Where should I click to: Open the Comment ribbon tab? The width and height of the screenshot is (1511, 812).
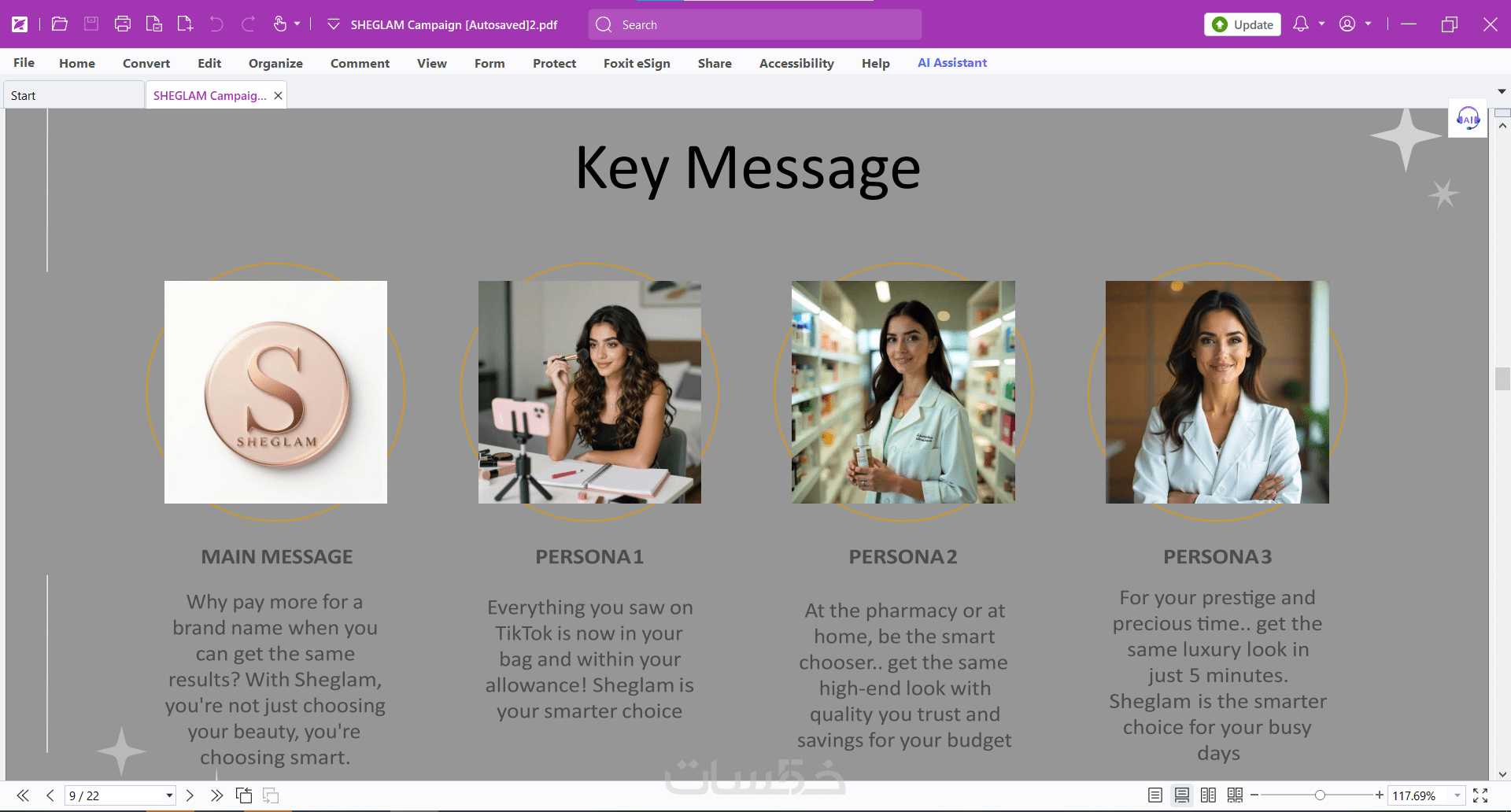[x=360, y=63]
